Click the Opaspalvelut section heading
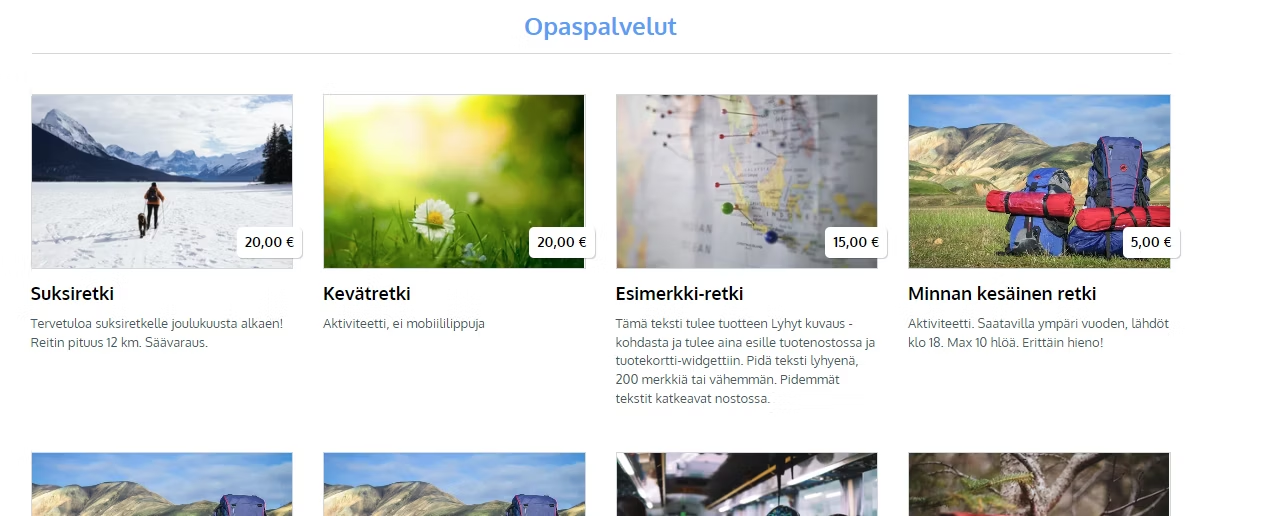This screenshot has height=516, width=1269. pyautogui.click(x=601, y=27)
